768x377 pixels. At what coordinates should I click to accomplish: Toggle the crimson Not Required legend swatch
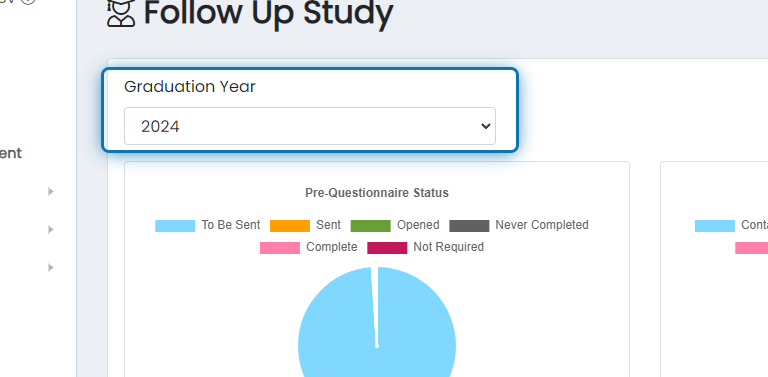(x=387, y=248)
